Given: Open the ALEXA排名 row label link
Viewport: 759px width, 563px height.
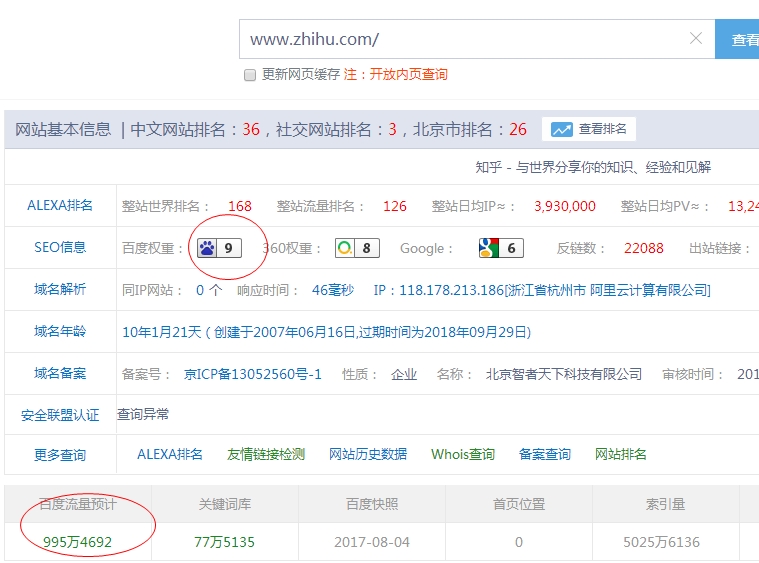Looking at the screenshot, I should tap(60, 205).
